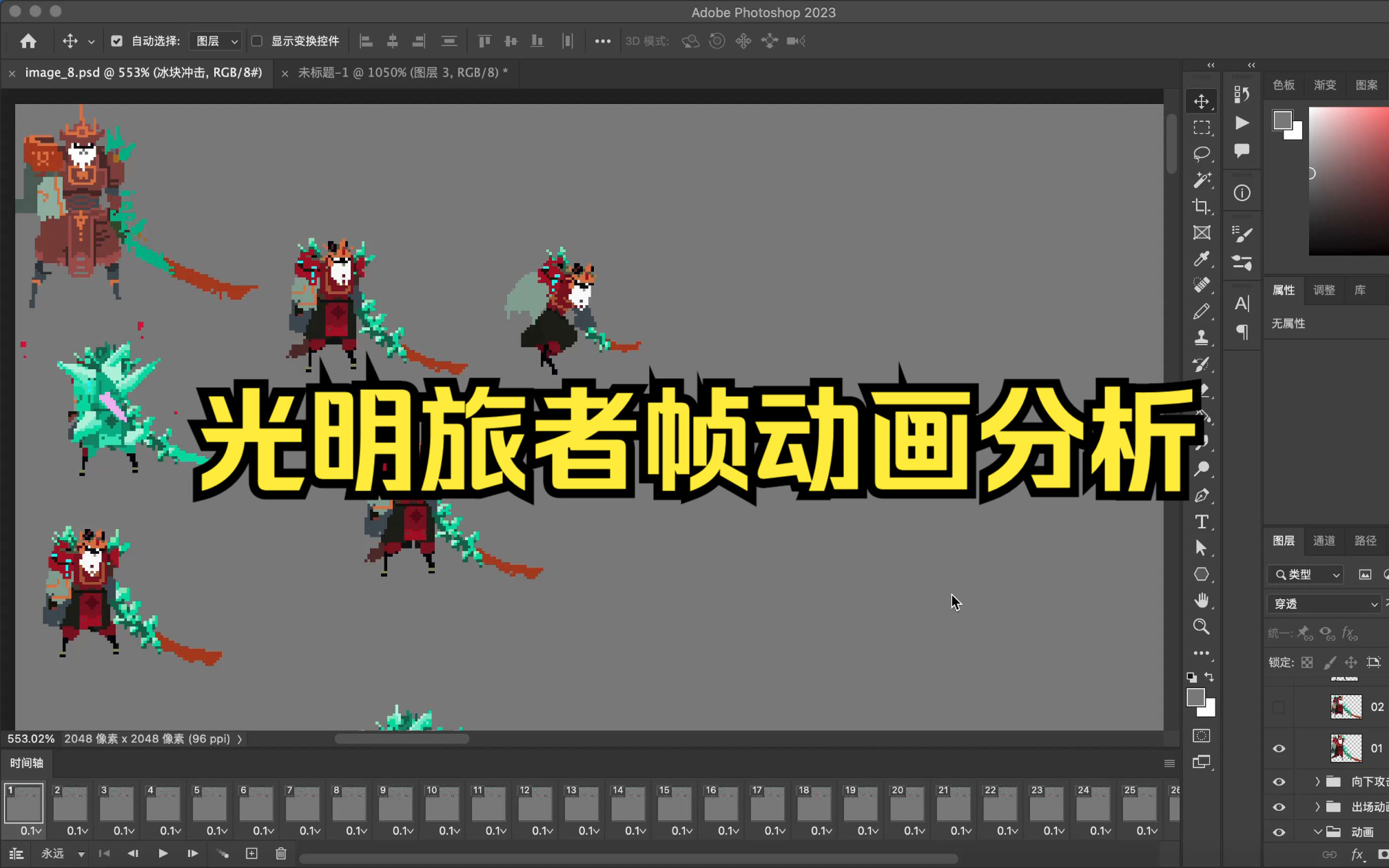Select the Dodge tool
The image size is (1389, 868).
click(x=1202, y=469)
